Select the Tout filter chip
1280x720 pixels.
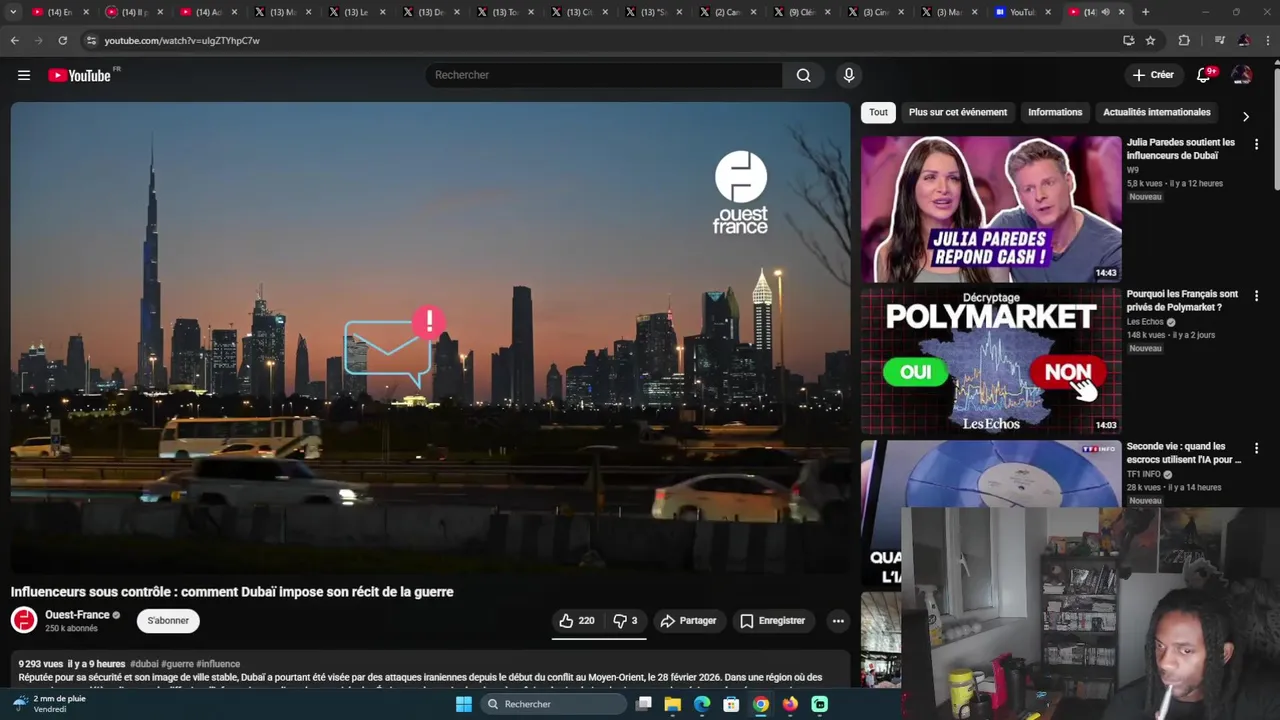point(878,112)
